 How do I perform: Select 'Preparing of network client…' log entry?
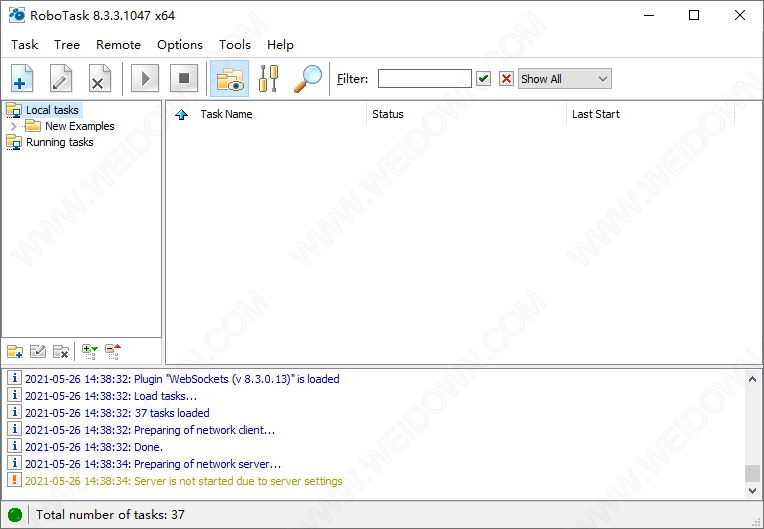pyautogui.click(x=150, y=430)
